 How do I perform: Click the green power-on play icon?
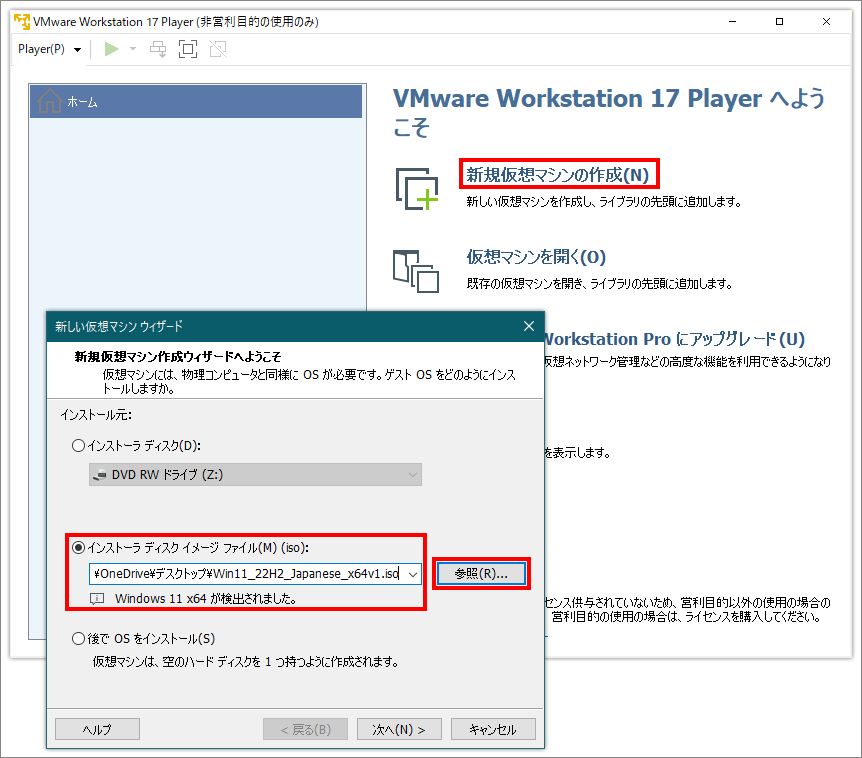pos(112,49)
